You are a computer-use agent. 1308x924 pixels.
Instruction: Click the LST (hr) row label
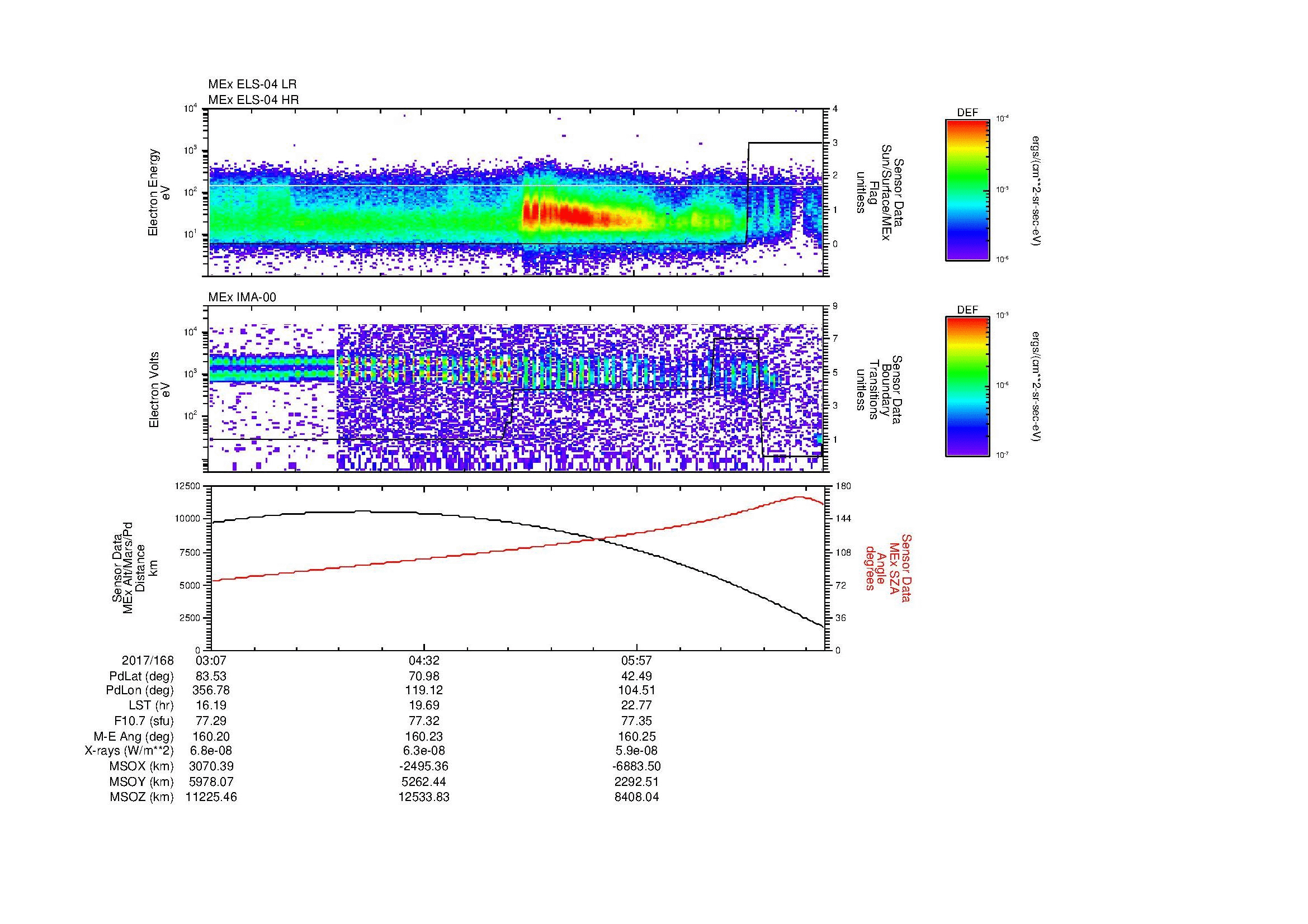click(x=151, y=705)
